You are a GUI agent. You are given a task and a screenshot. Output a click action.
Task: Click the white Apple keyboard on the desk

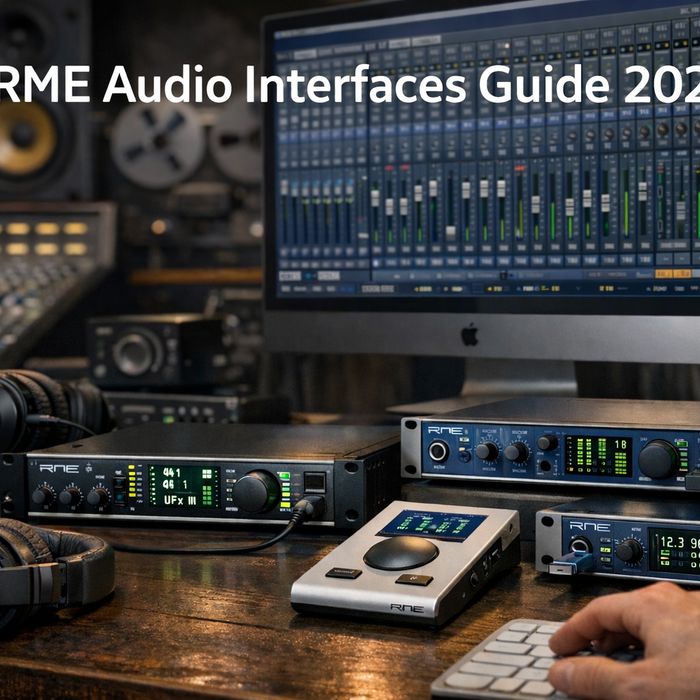click(513, 660)
